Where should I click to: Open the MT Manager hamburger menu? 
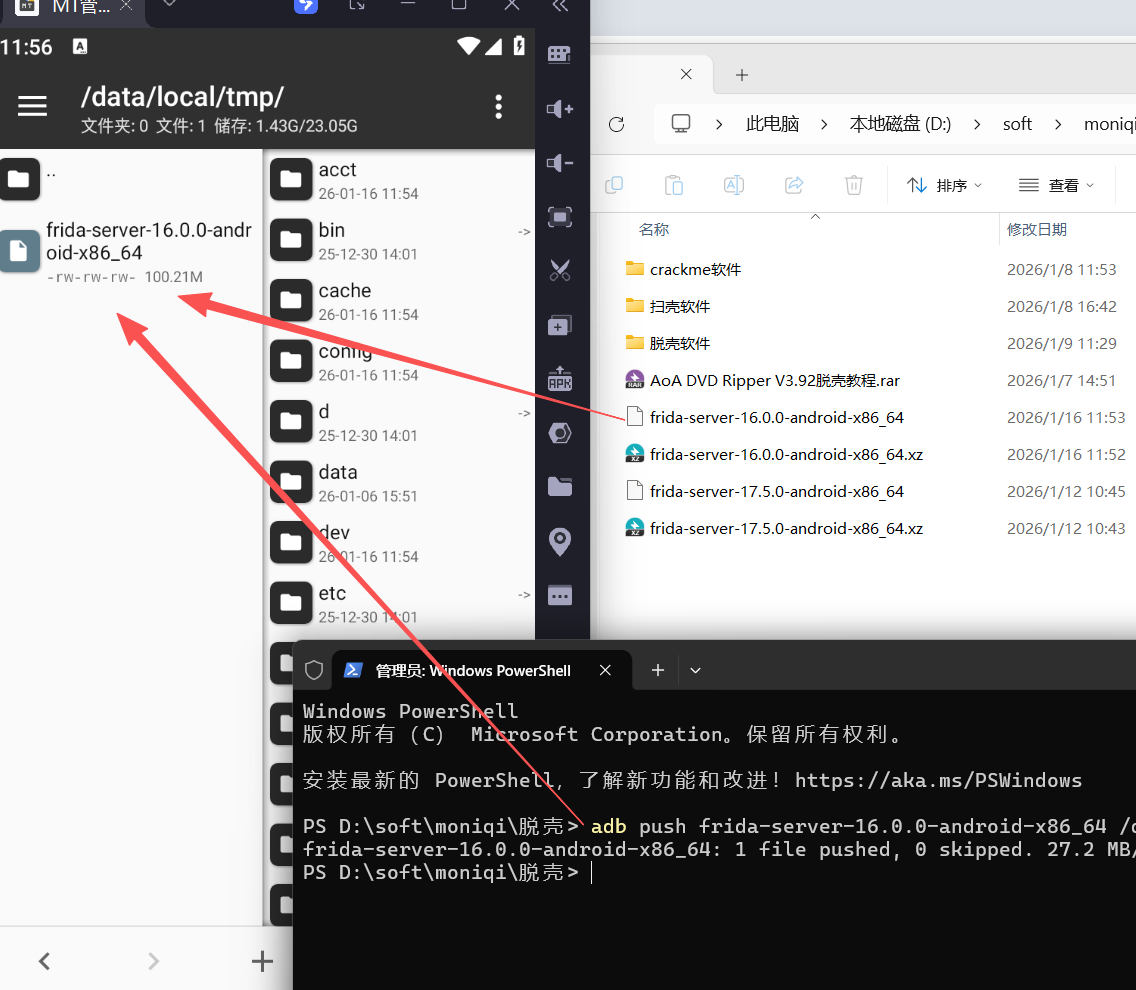[33, 106]
